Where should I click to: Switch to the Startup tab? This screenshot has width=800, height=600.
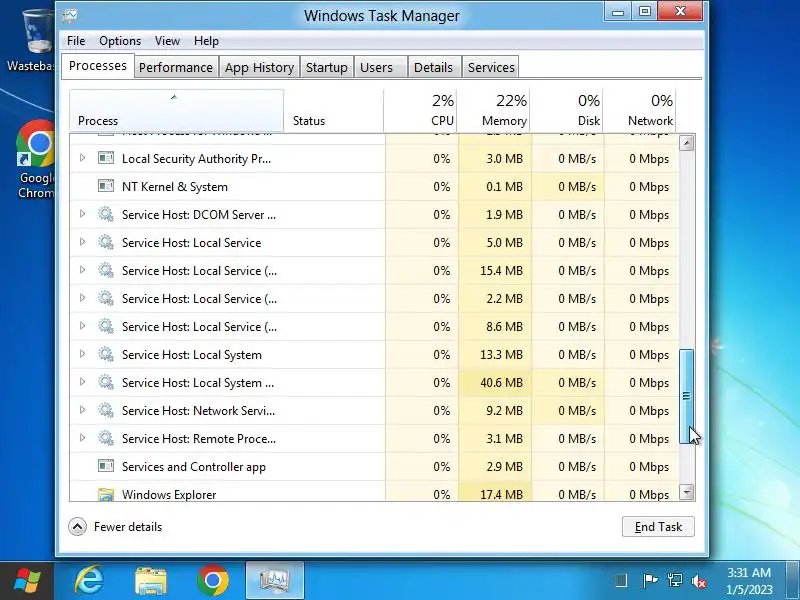pyautogui.click(x=327, y=67)
